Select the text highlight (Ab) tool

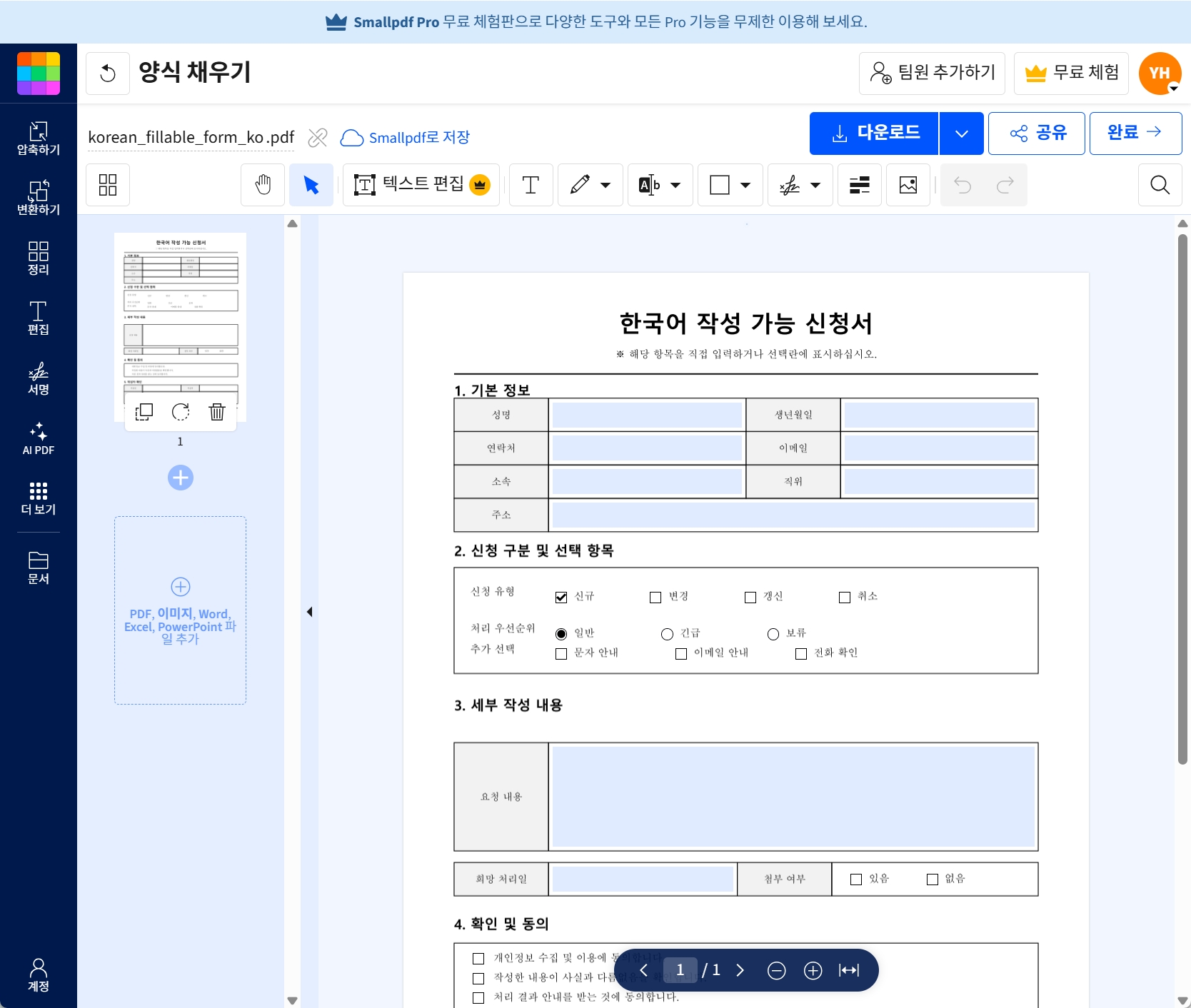649,185
